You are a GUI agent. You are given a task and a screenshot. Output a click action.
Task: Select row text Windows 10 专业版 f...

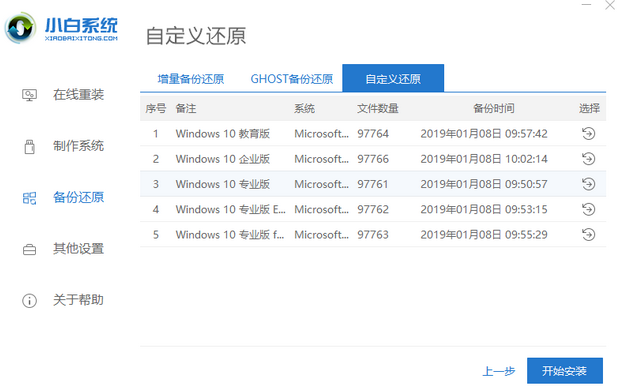point(229,235)
